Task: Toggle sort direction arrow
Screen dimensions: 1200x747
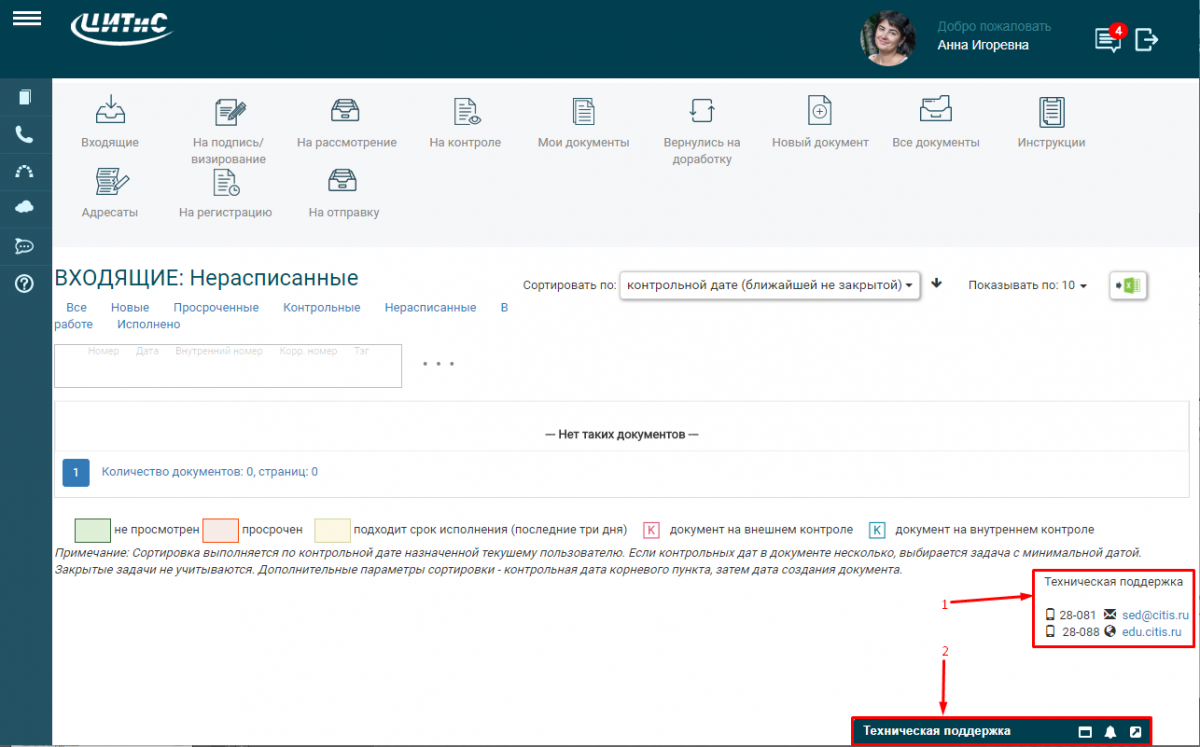Action: click(x=937, y=283)
